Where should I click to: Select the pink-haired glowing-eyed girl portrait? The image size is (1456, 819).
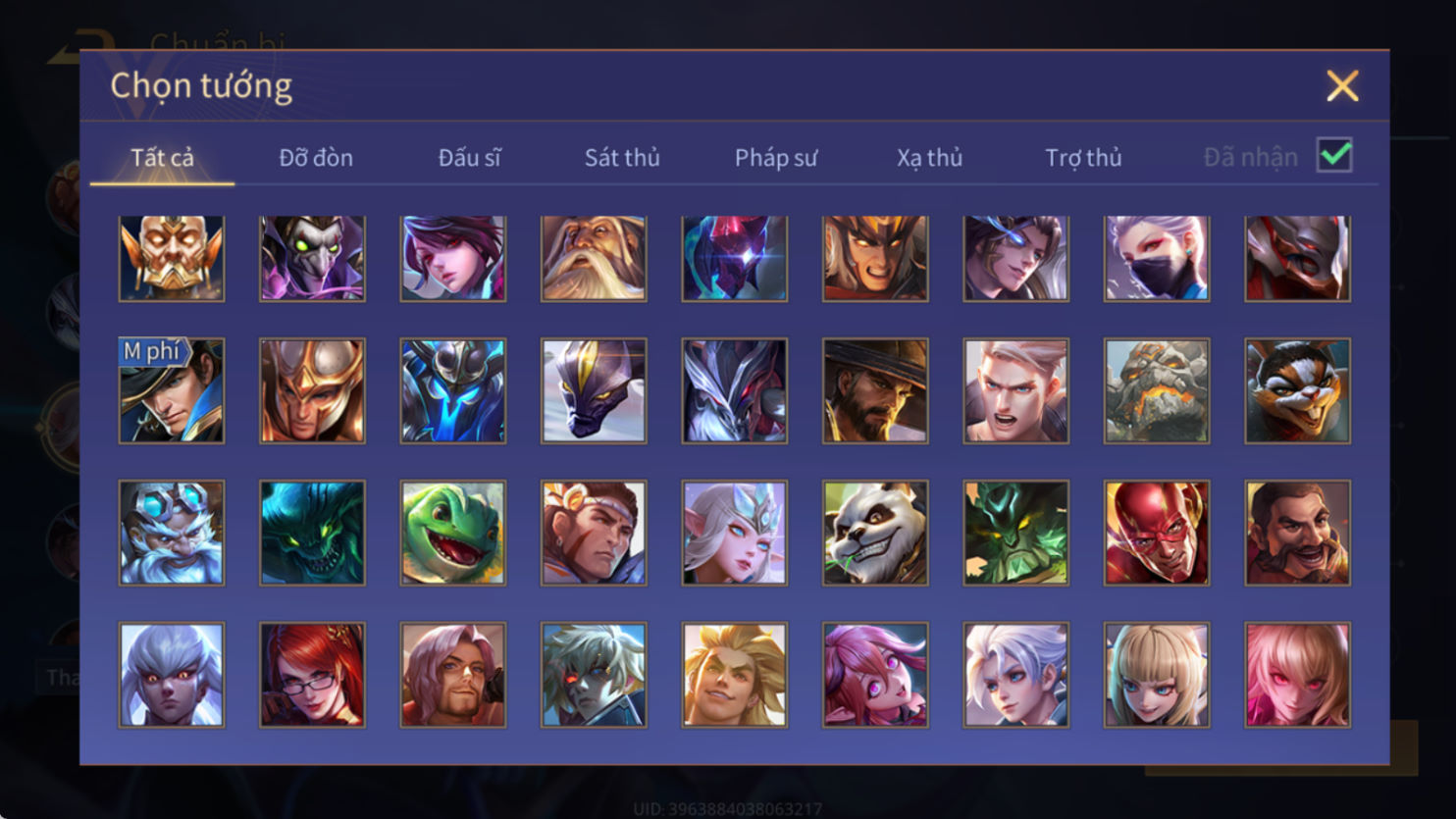(x=1297, y=675)
